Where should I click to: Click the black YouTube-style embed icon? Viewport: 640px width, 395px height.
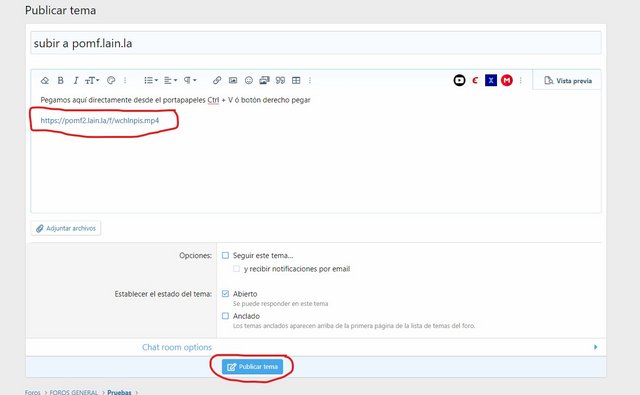click(x=459, y=80)
